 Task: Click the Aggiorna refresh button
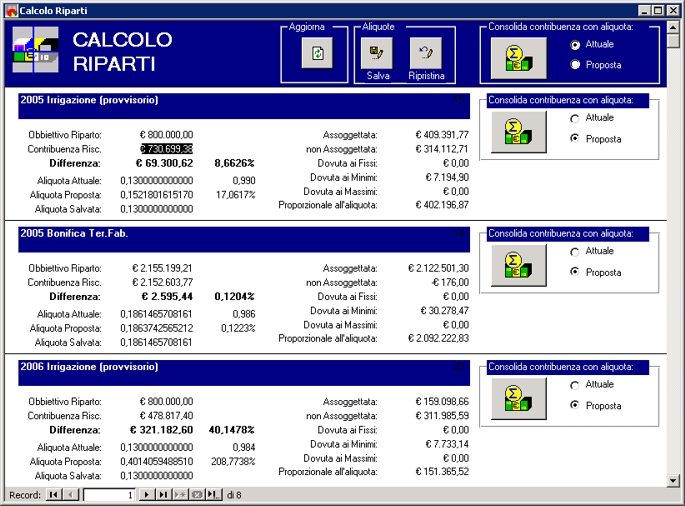click(317, 56)
